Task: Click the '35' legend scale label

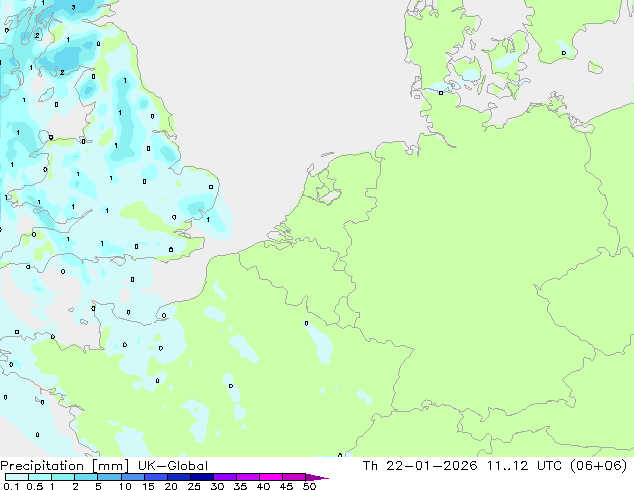Action: [x=240, y=486]
